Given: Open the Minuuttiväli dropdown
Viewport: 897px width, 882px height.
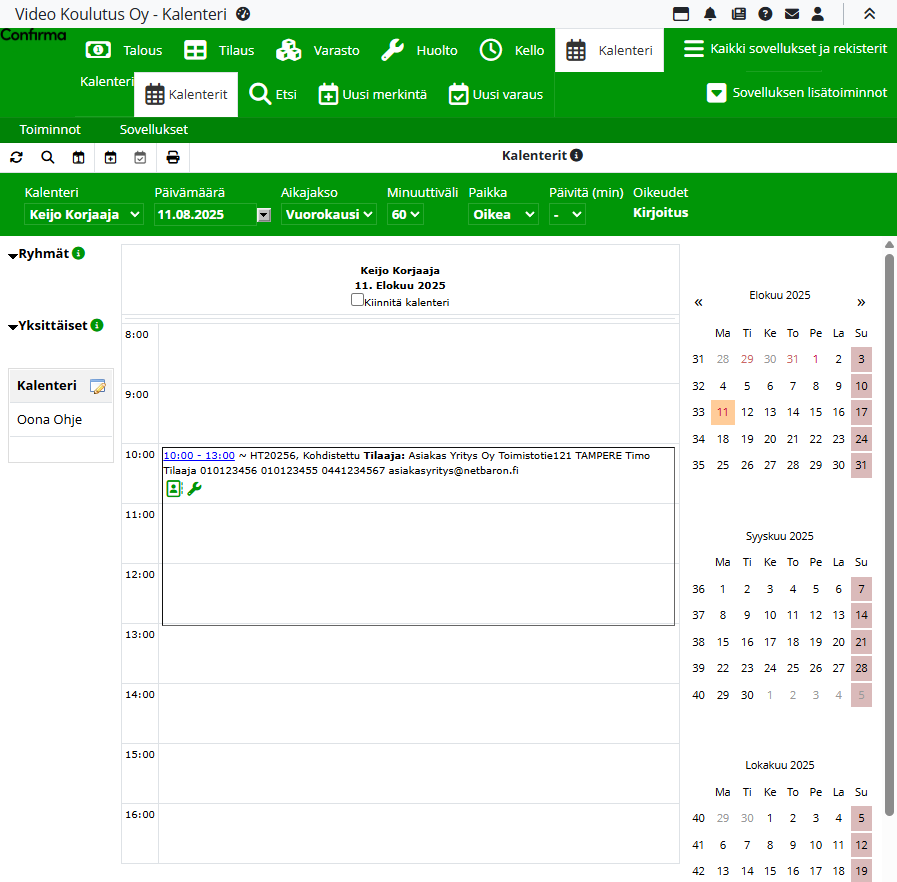Looking at the screenshot, I should coord(405,214).
